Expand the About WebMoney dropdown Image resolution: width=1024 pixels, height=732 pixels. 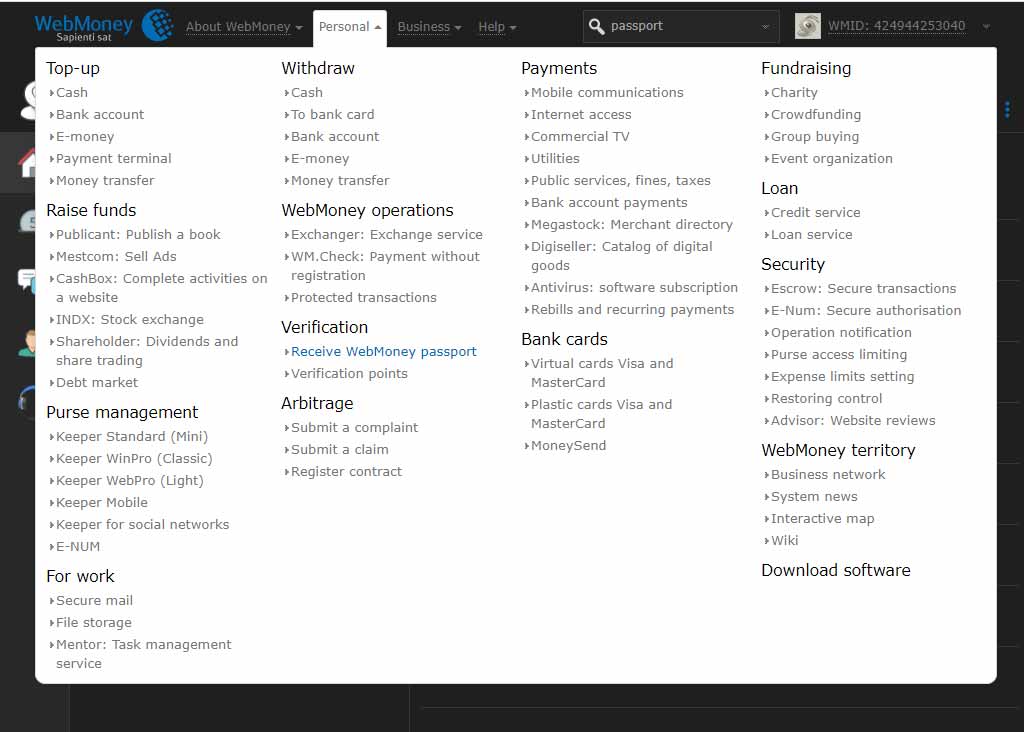click(244, 27)
